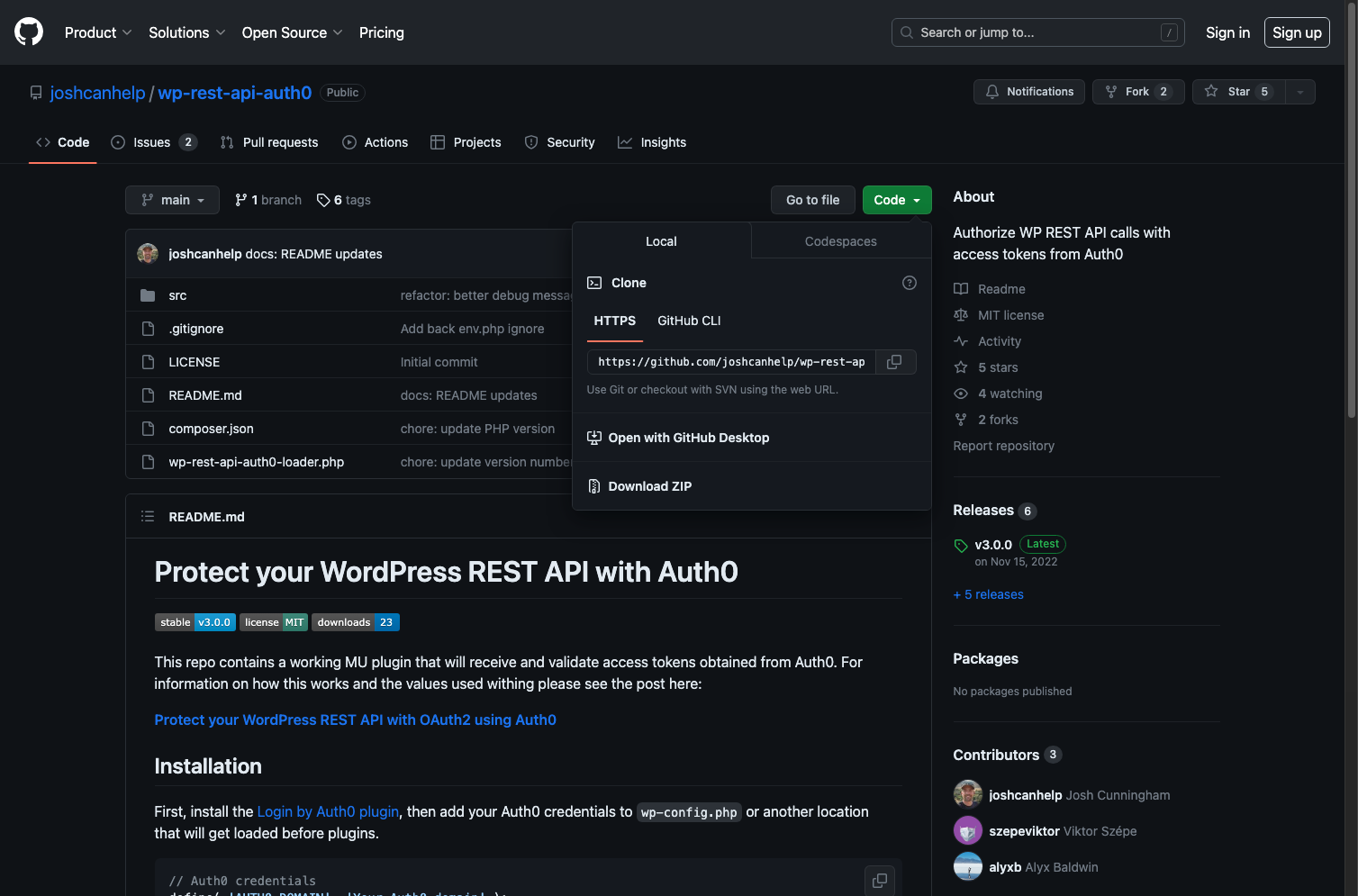Open the README table of contents icon
The width and height of the screenshot is (1358, 896).
148,517
